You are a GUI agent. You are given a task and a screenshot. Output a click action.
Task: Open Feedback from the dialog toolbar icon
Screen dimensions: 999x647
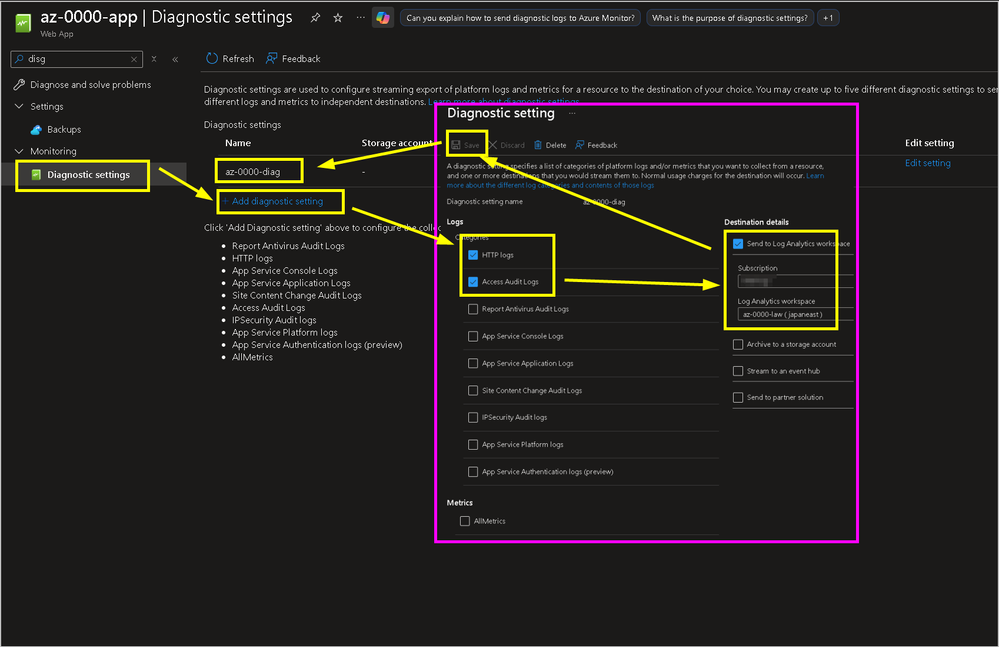578,144
